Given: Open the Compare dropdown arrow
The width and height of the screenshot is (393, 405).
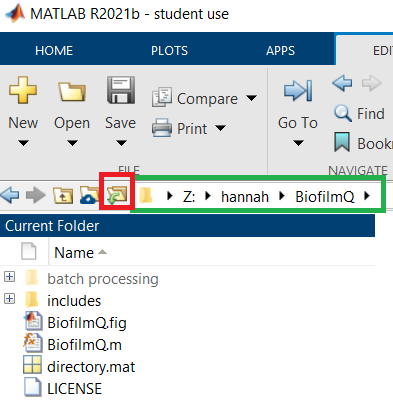Looking at the screenshot, I should pos(251,98).
